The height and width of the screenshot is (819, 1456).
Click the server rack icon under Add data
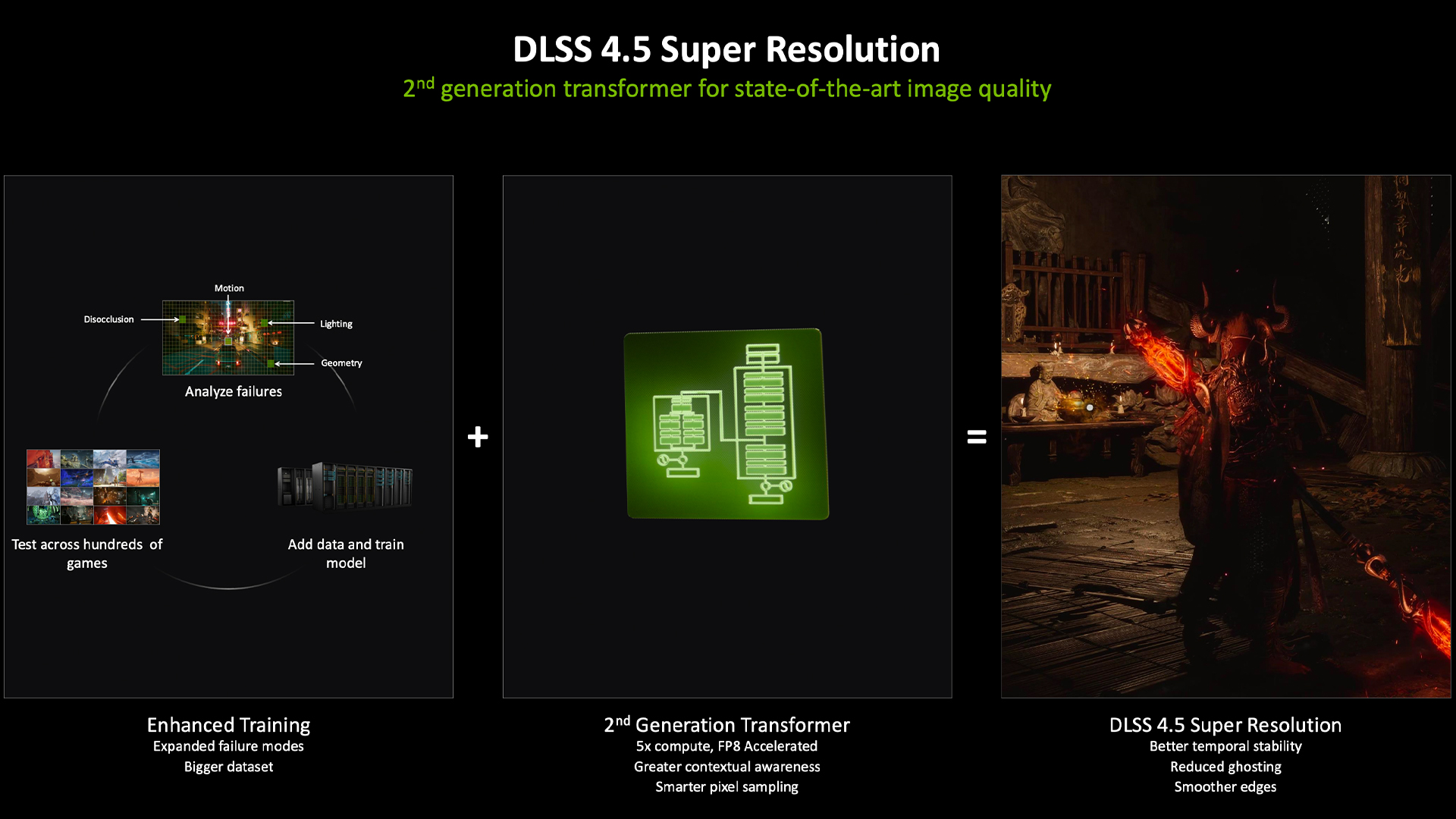[345, 488]
